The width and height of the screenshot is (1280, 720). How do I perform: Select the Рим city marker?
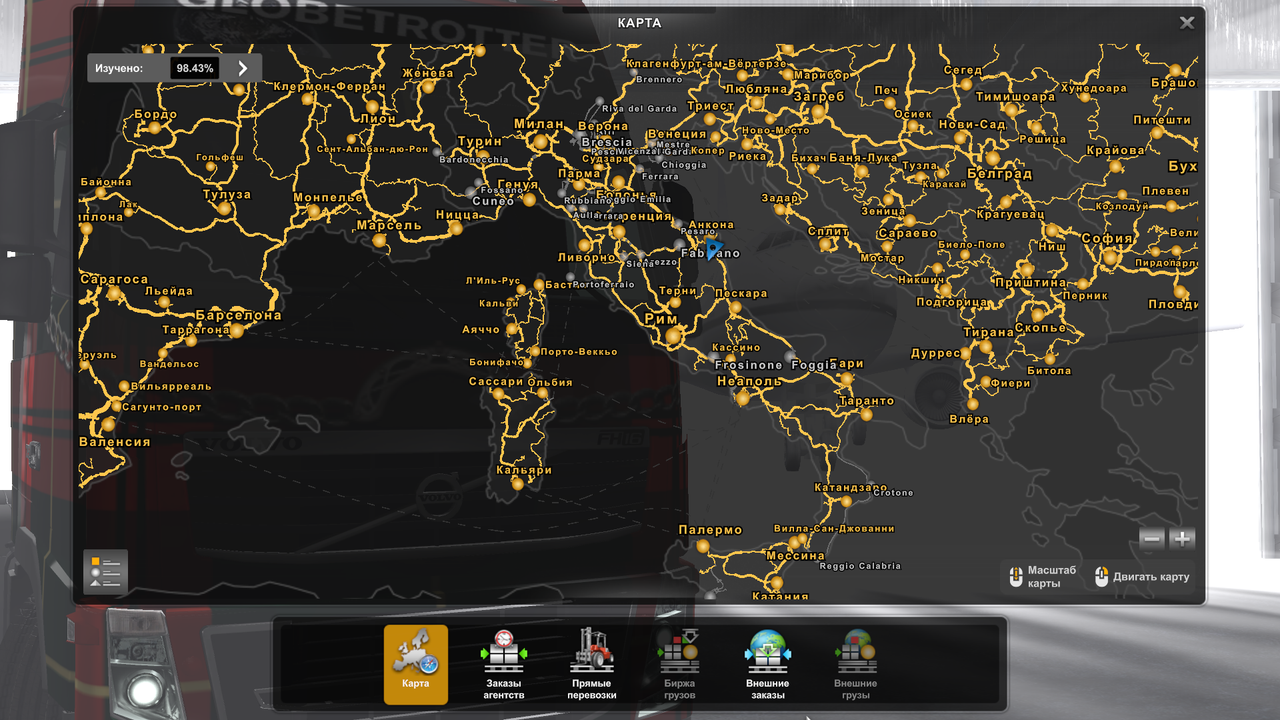coord(673,337)
